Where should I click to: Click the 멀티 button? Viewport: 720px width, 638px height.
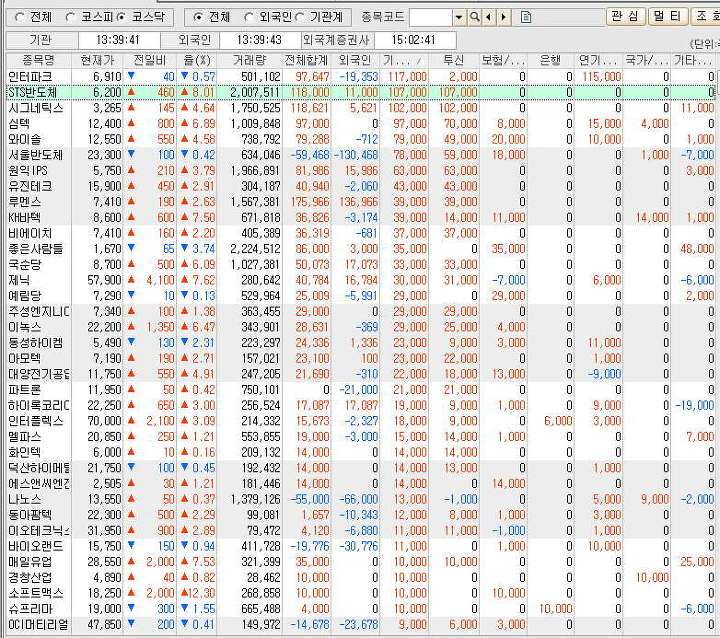coord(668,16)
